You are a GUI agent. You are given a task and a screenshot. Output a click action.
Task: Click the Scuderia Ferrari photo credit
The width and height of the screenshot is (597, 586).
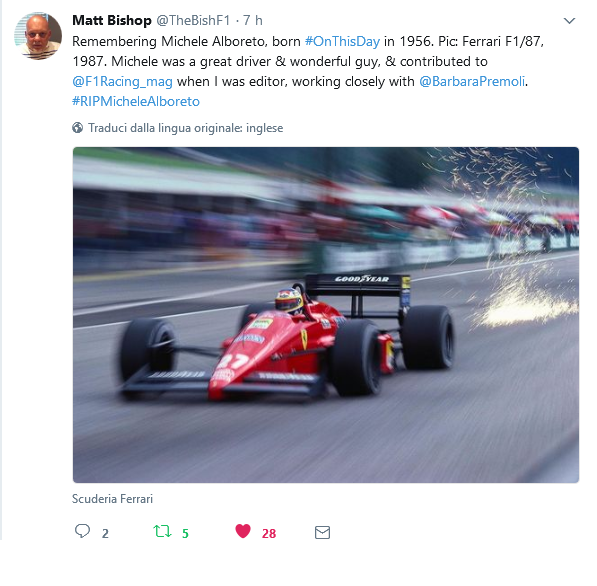(x=112, y=499)
